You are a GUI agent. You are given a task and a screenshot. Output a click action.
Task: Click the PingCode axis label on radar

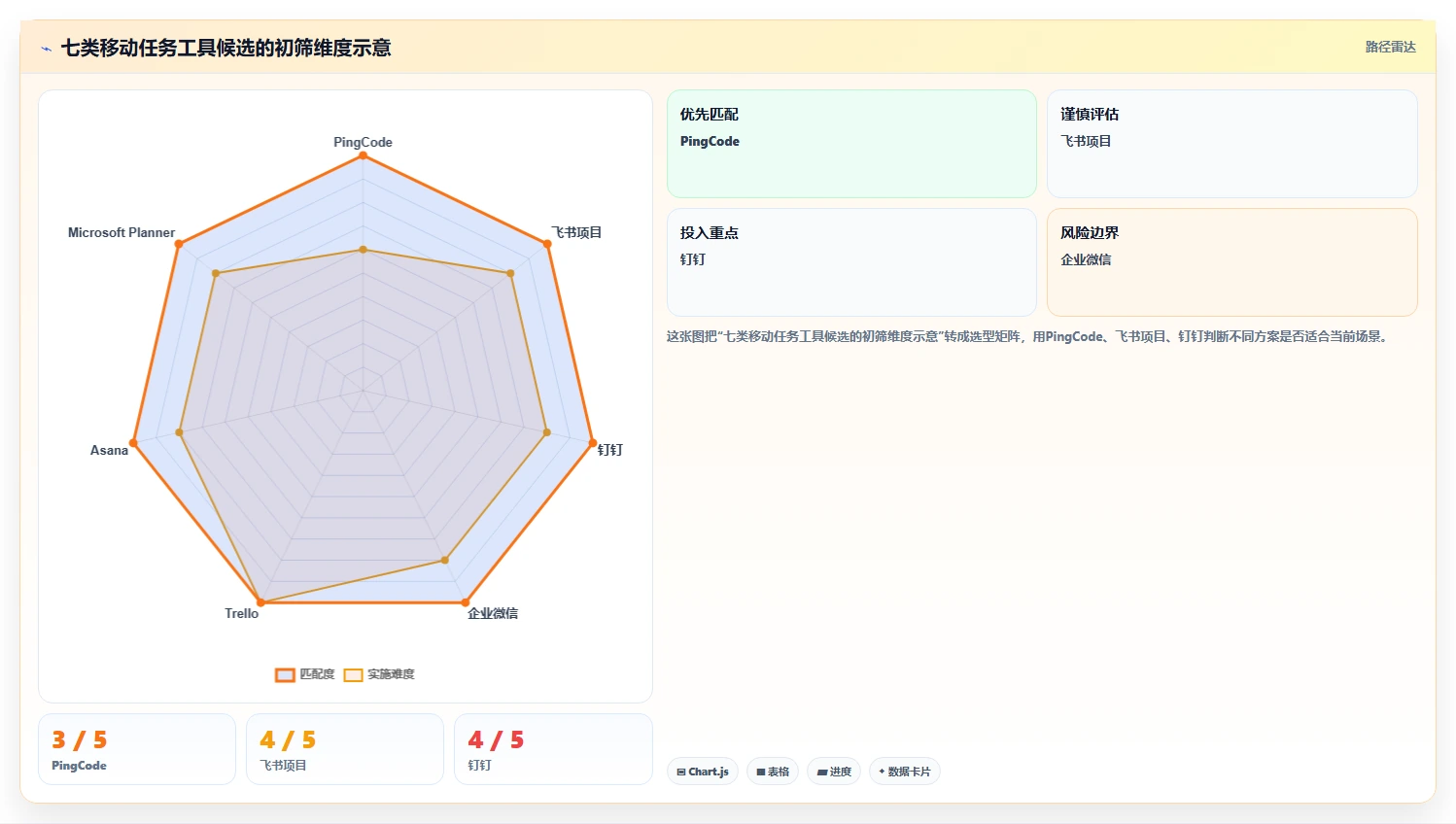point(363,142)
